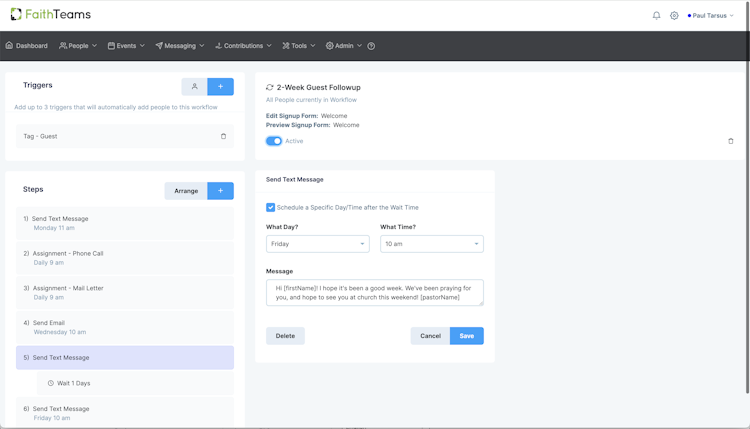This screenshot has height=429, width=750.
Task: Uncheck Schedule a Specific Day/Time checkbox
Action: [x=270, y=208]
